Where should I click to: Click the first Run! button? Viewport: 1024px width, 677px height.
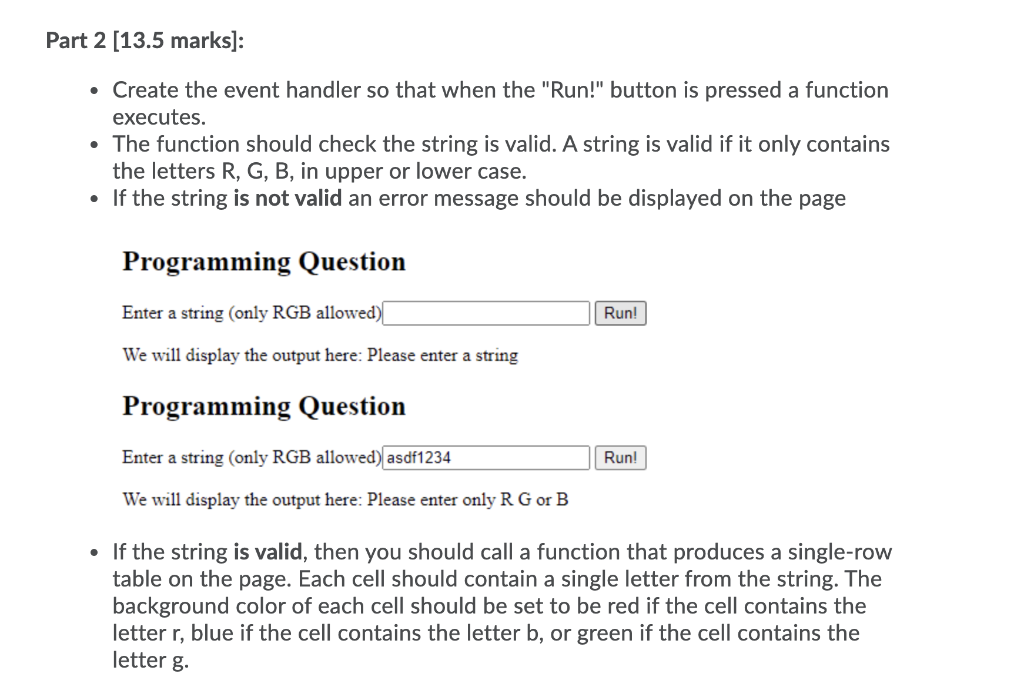click(x=620, y=313)
